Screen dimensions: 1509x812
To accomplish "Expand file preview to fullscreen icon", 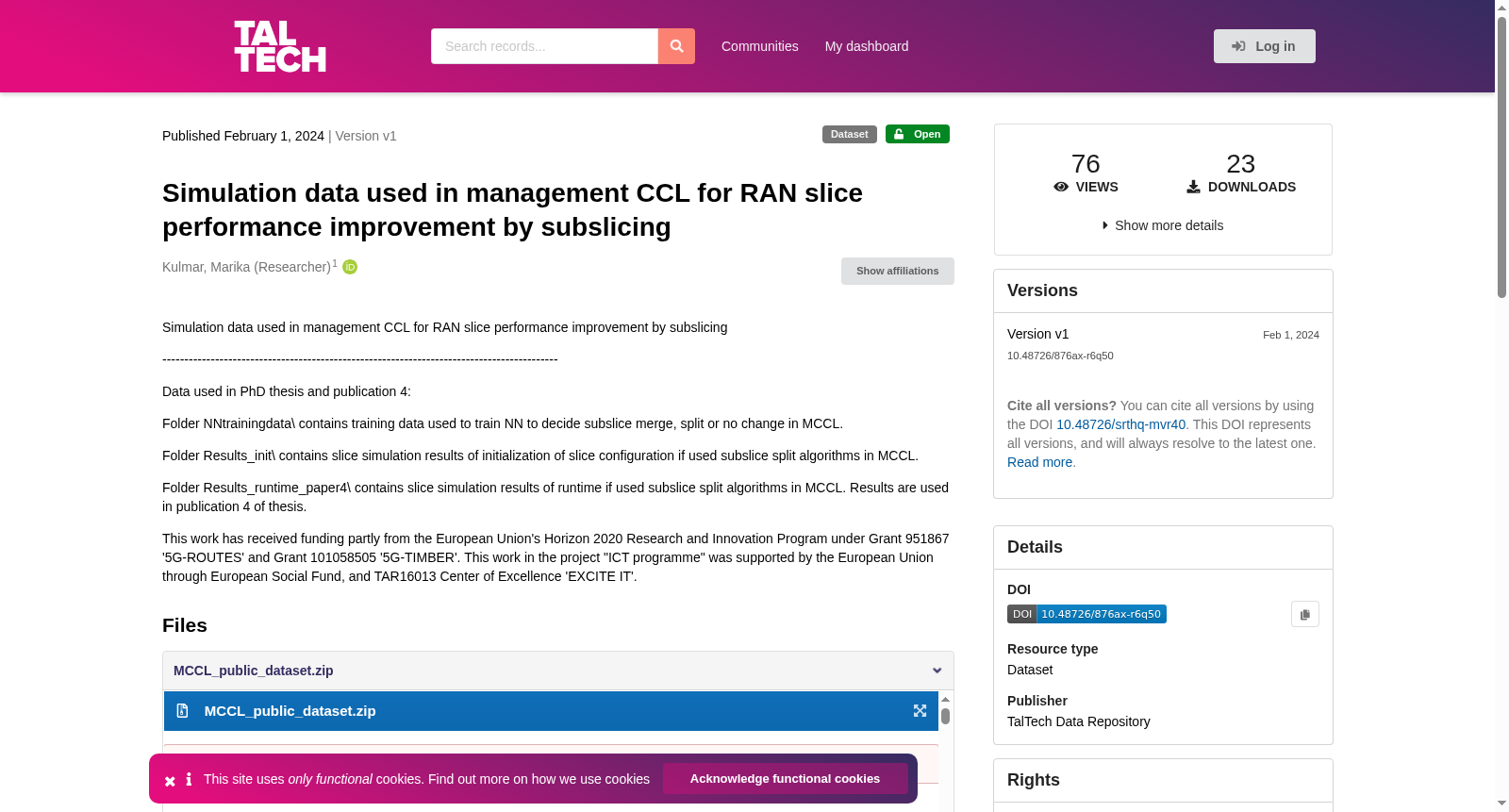I will tap(920, 711).
